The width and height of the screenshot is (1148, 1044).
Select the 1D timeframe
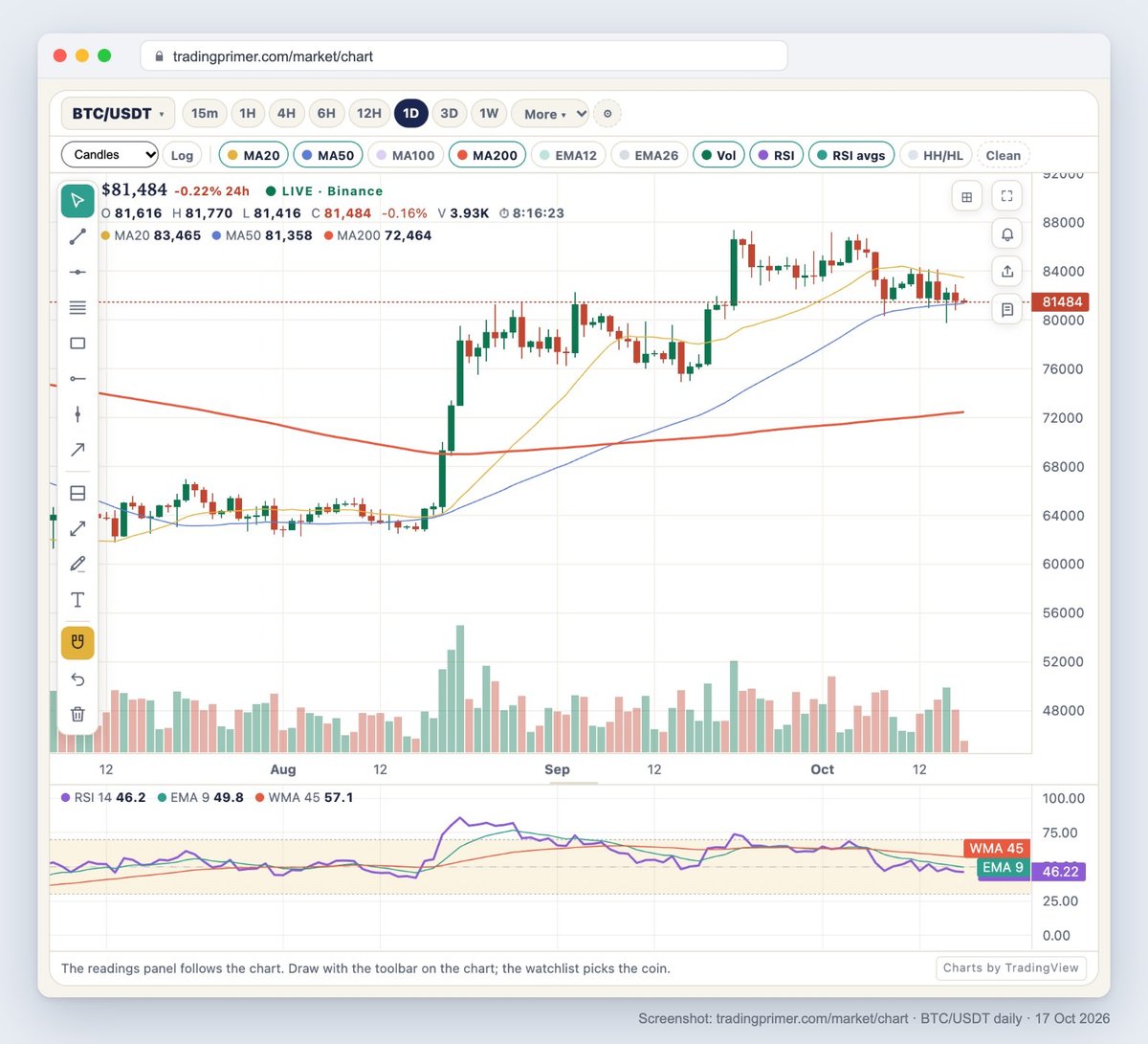(x=410, y=113)
